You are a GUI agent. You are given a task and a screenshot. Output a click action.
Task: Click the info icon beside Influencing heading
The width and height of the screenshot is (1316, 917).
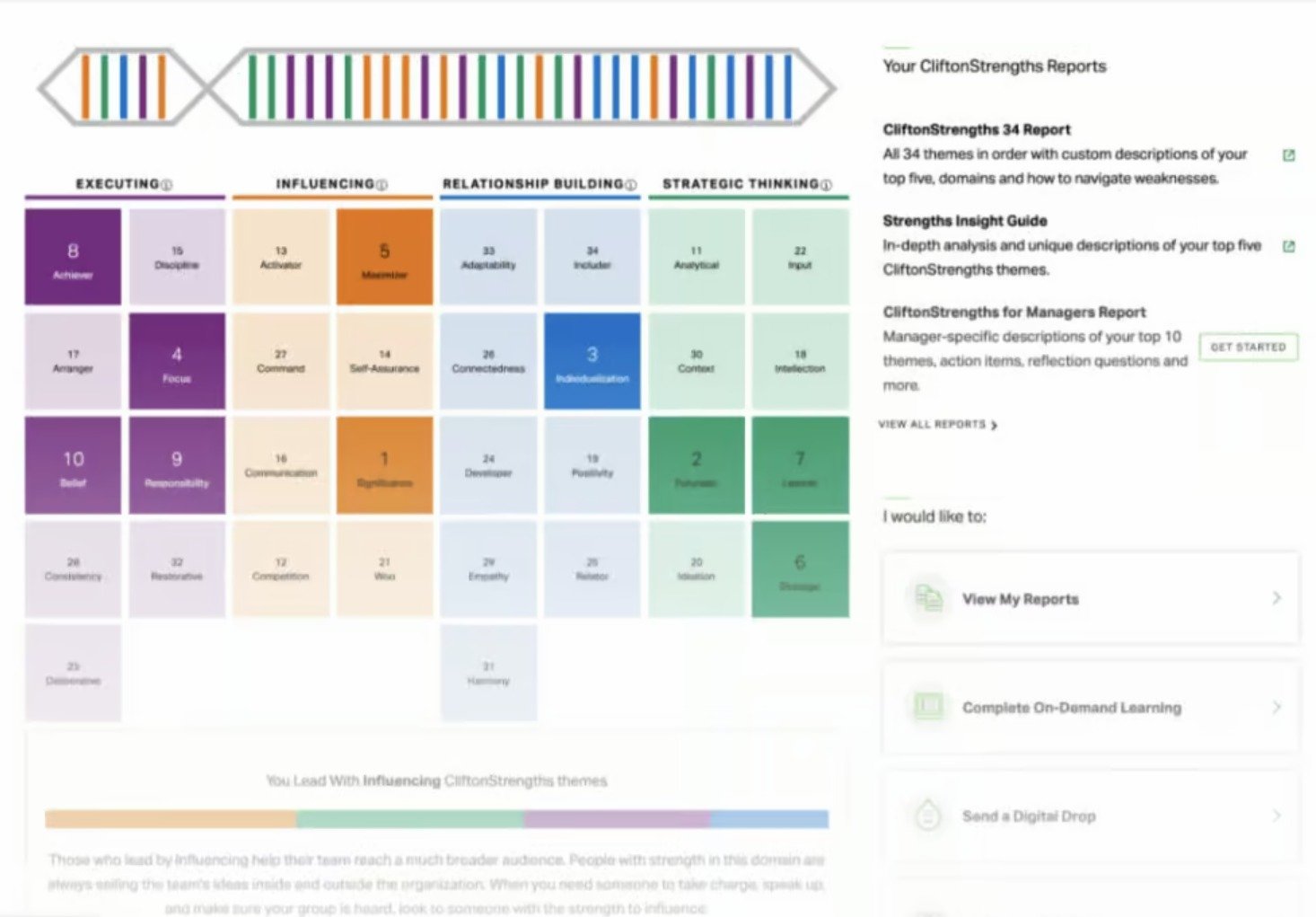[382, 185]
